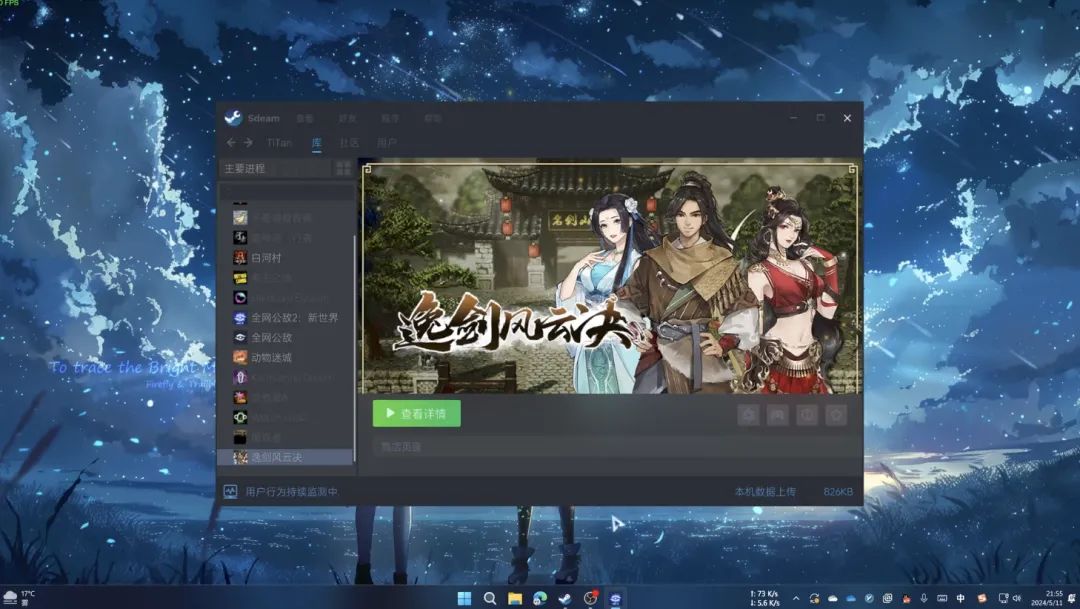Click the volume speaker icon in tray
This screenshot has height=609, width=1080.
[1017, 598]
